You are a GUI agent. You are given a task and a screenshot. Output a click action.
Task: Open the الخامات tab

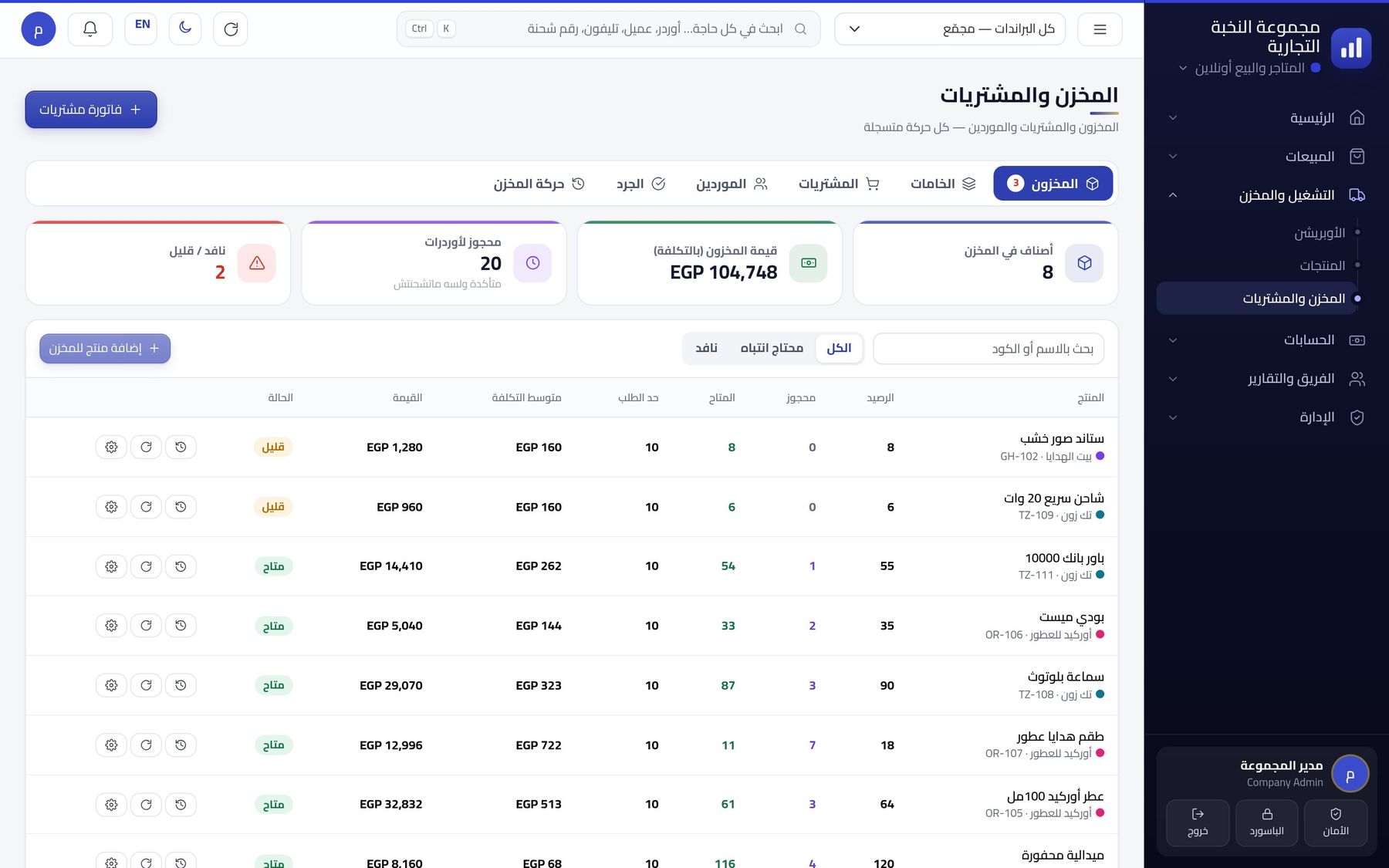(943, 184)
